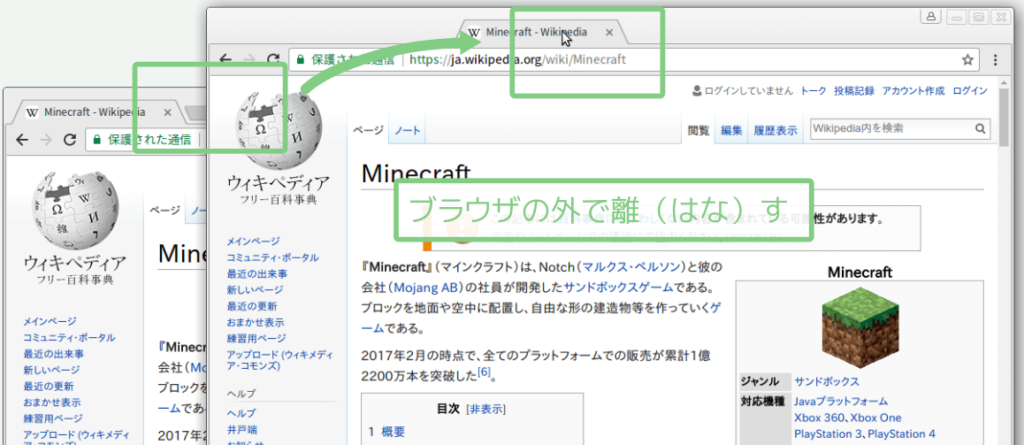Click the forward arrow in back window
The image size is (1024, 445).
(46, 139)
